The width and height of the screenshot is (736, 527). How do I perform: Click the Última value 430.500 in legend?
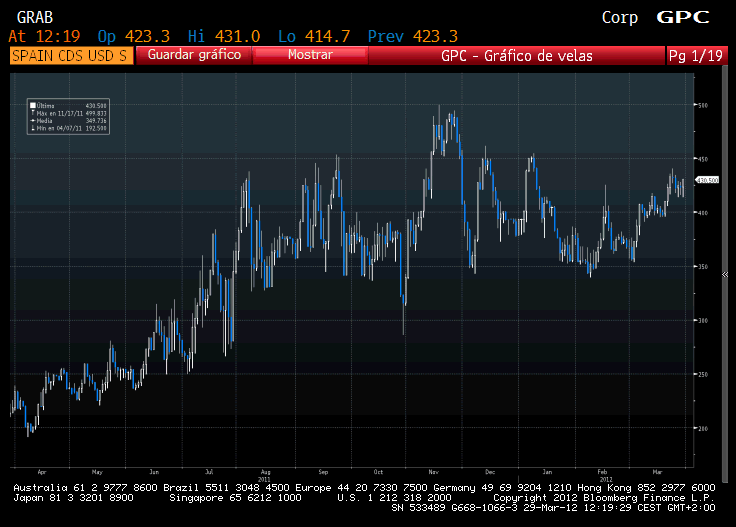pyautogui.click(x=96, y=106)
